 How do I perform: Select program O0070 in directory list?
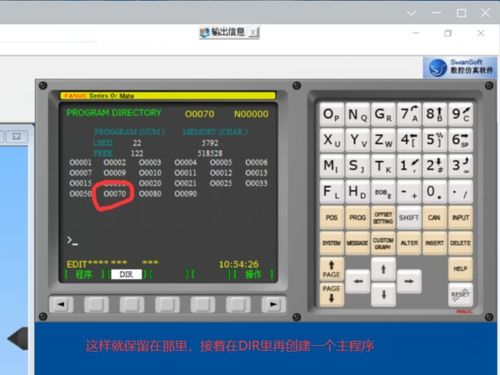point(115,194)
